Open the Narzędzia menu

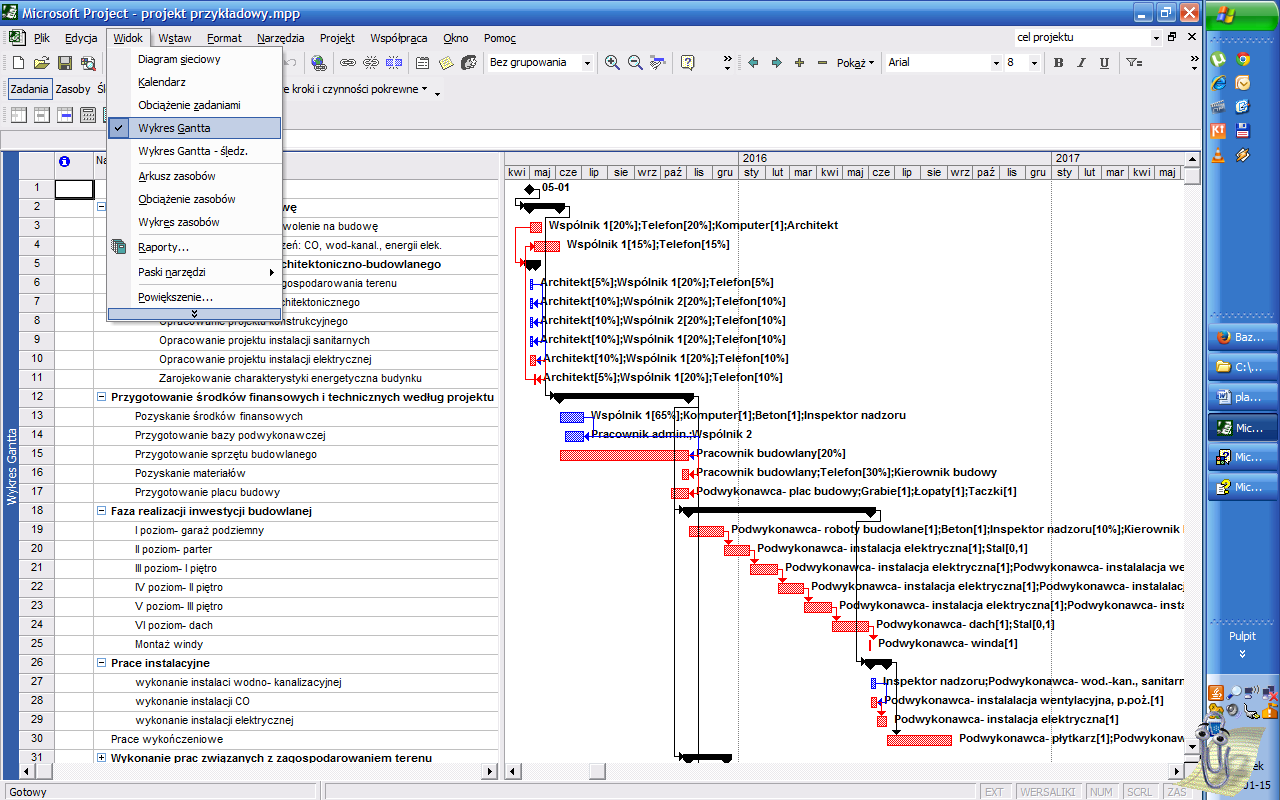click(280, 38)
